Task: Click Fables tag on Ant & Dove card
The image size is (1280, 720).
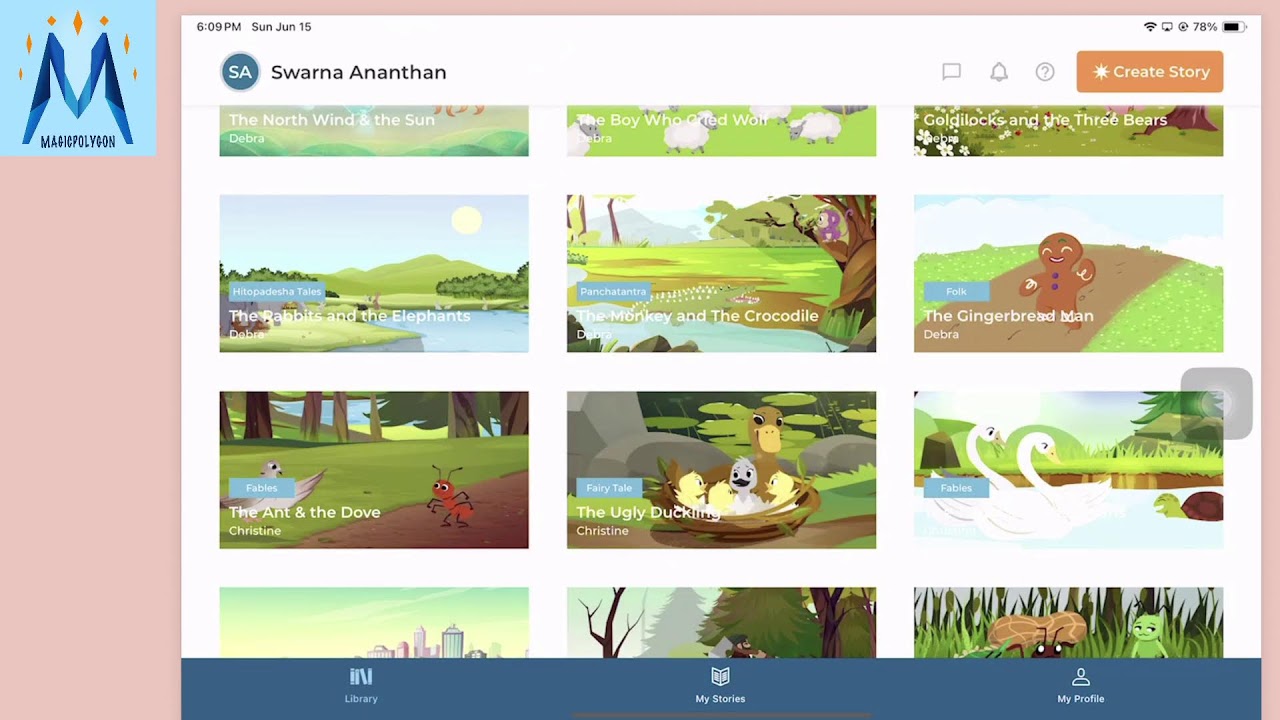Action: click(262, 488)
